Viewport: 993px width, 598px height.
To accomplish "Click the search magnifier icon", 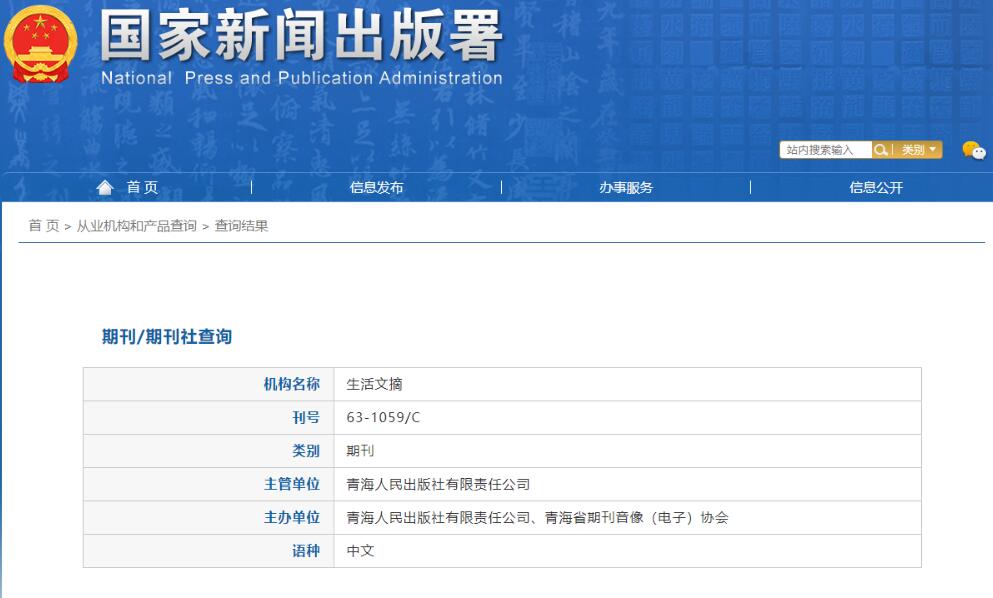I will (x=881, y=150).
